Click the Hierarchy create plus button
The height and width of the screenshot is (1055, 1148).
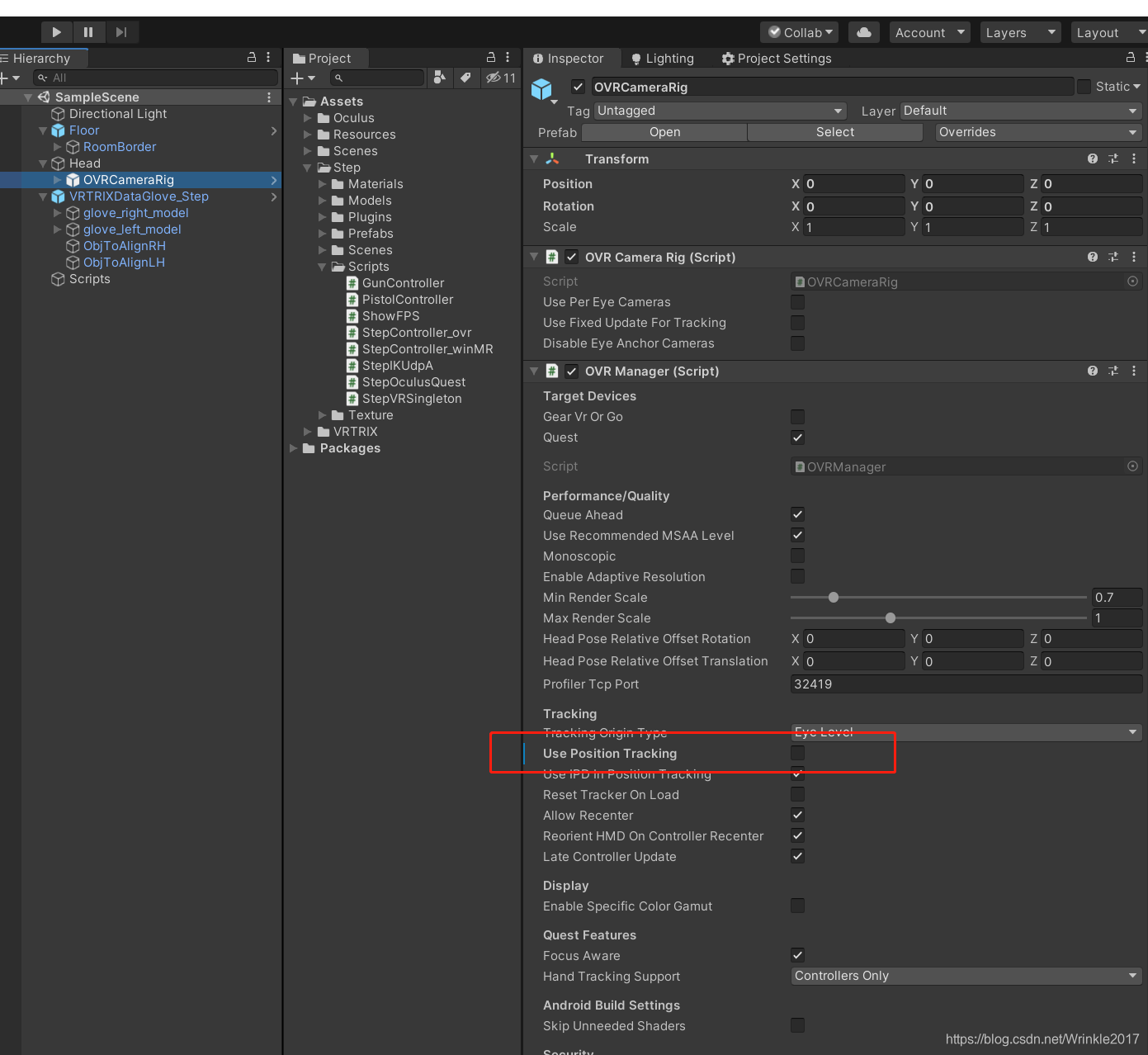tap(10, 78)
